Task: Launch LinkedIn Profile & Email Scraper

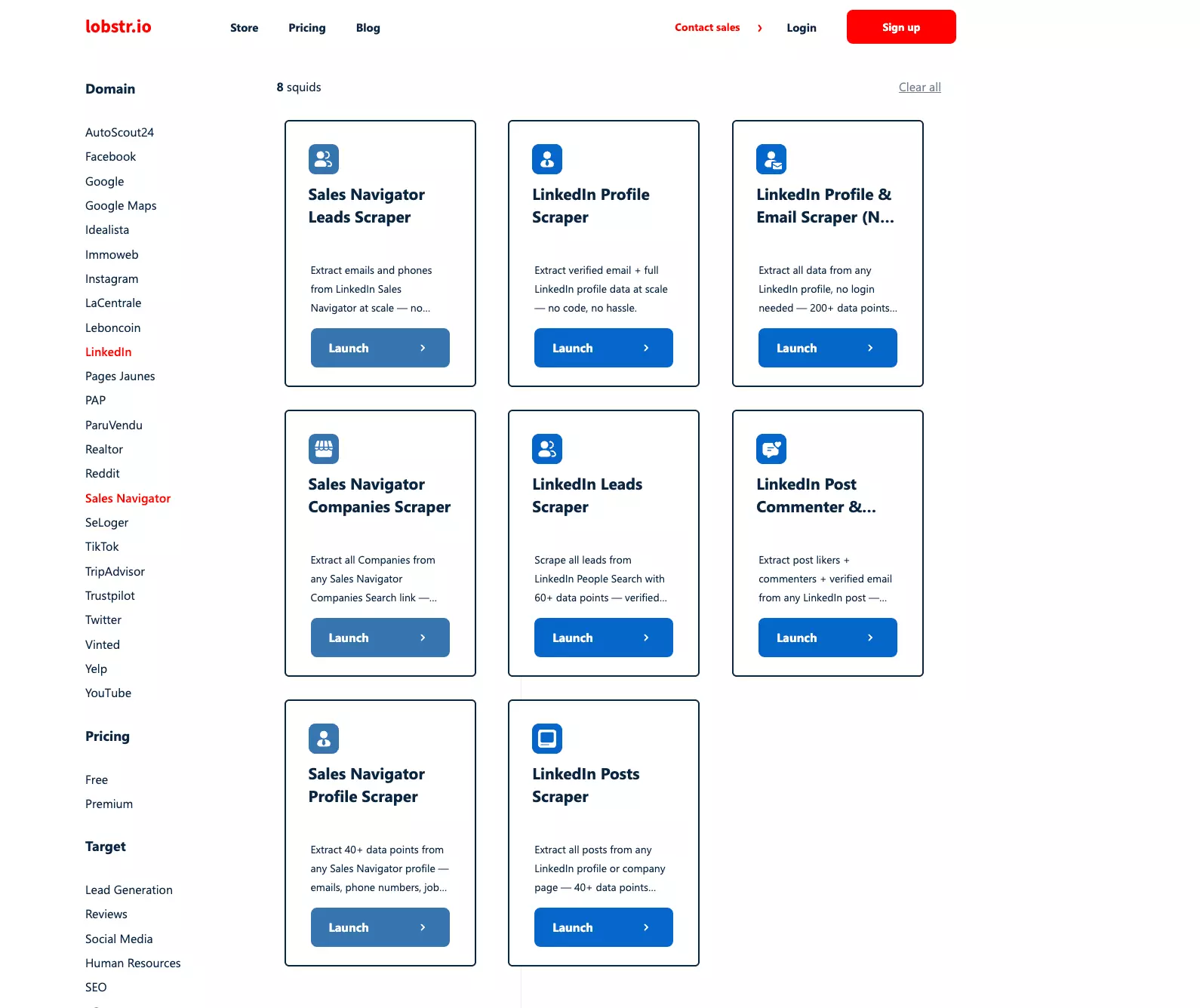Action: pos(828,348)
